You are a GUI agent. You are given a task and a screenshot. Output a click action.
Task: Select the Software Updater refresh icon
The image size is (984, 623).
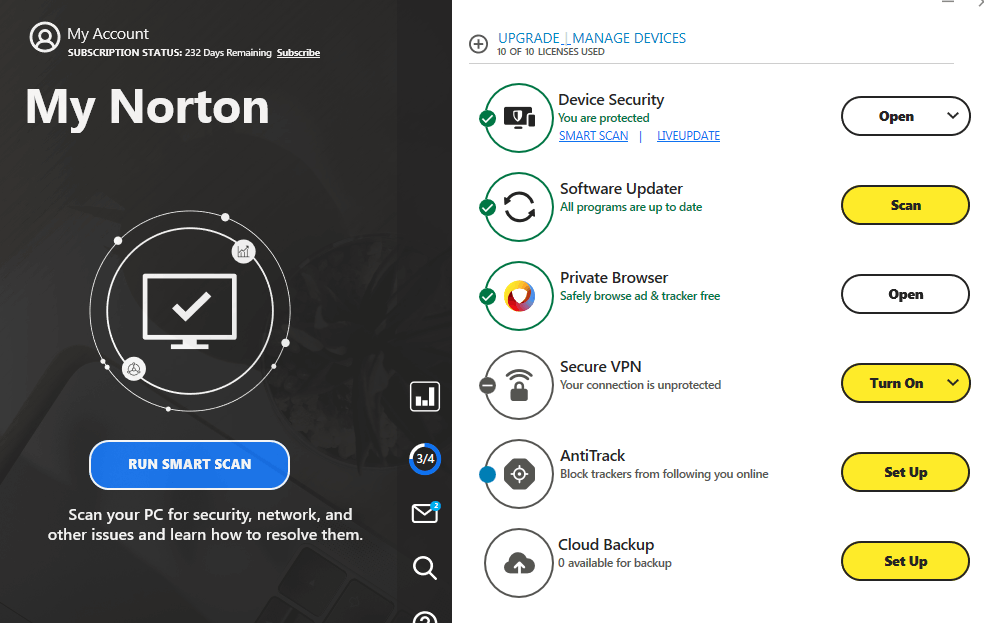point(520,206)
